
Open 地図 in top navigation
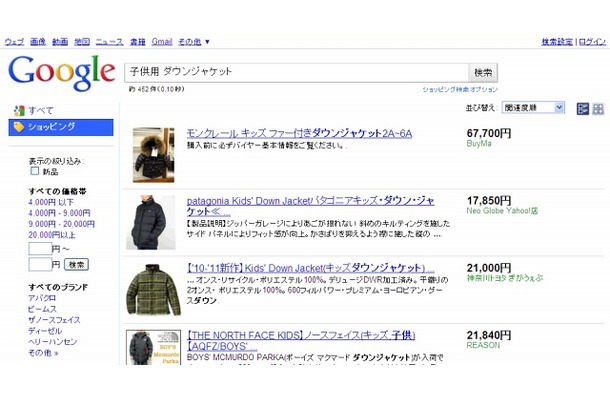click(82, 42)
